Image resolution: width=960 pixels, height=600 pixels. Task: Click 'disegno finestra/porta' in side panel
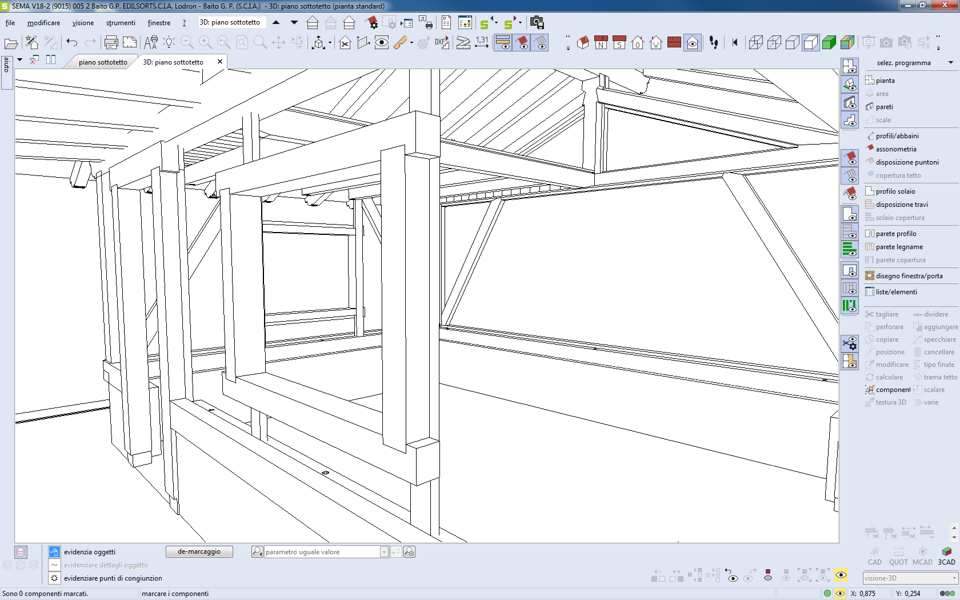pos(908,276)
